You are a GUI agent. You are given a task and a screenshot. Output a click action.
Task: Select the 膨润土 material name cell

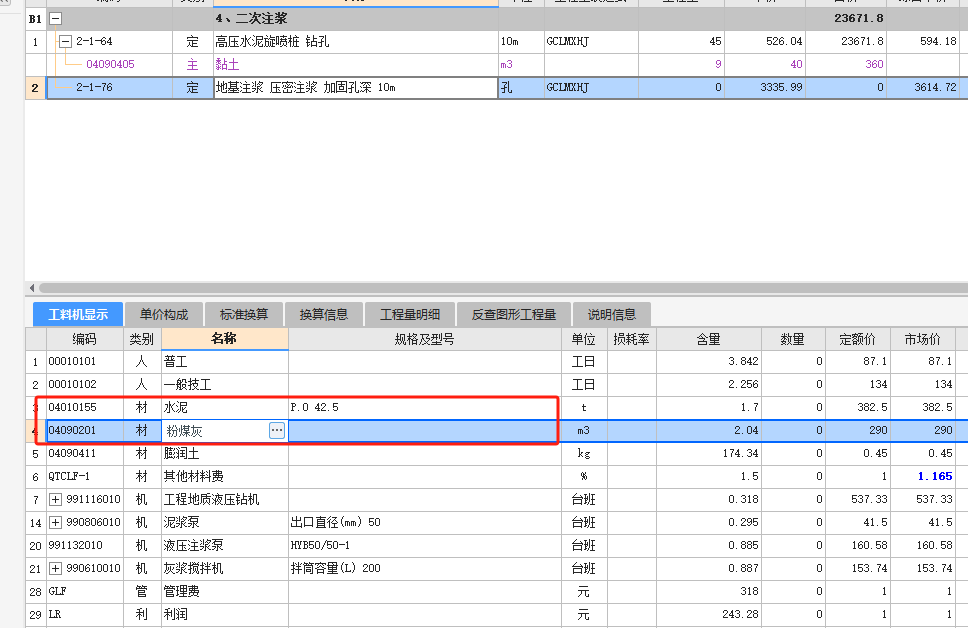[x=225, y=453]
